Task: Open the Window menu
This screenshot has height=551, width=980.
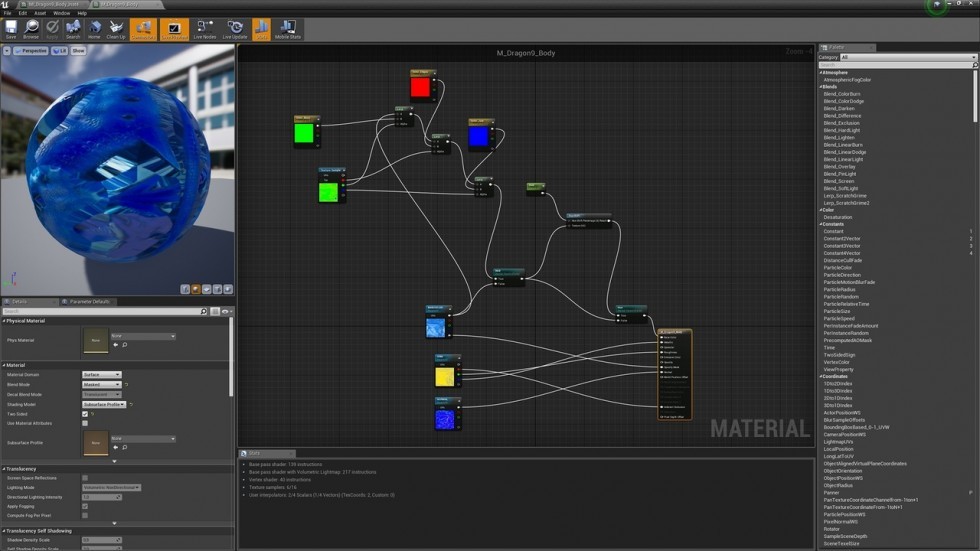Action: coord(61,13)
